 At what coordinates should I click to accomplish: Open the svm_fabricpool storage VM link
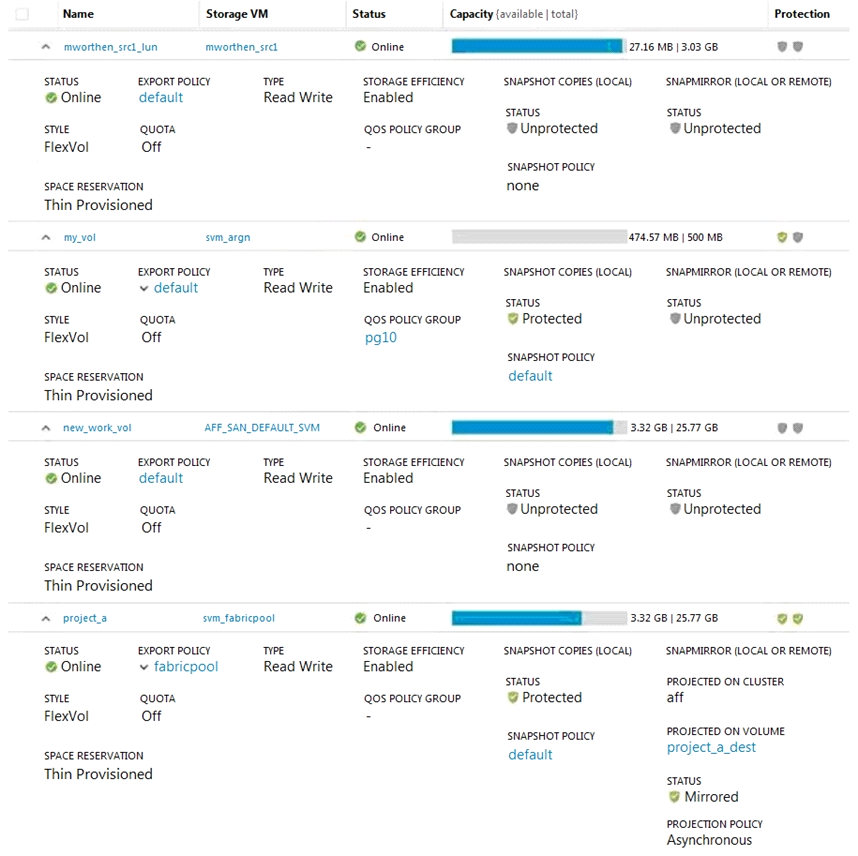click(239, 618)
